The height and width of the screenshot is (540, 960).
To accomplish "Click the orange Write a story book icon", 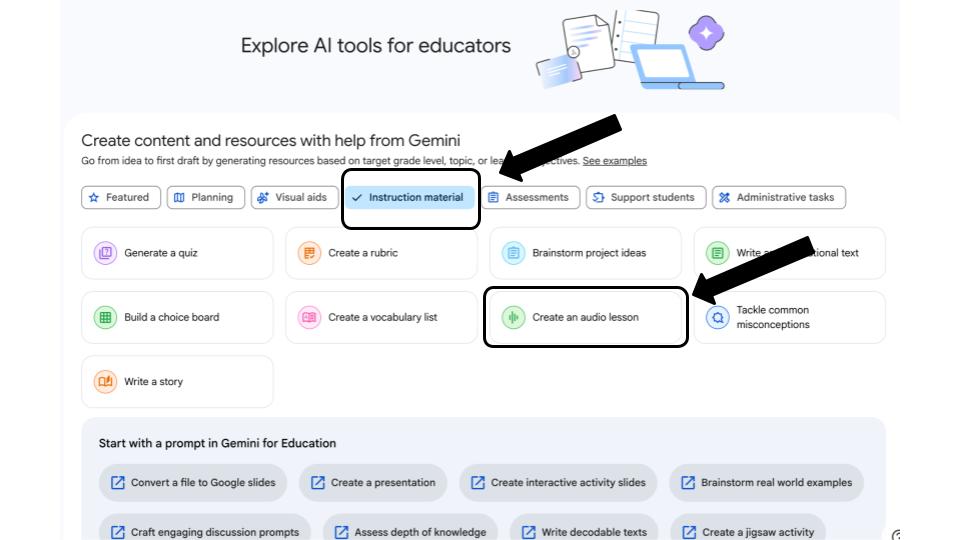I will pyautogui.click(x=105, y=381).
